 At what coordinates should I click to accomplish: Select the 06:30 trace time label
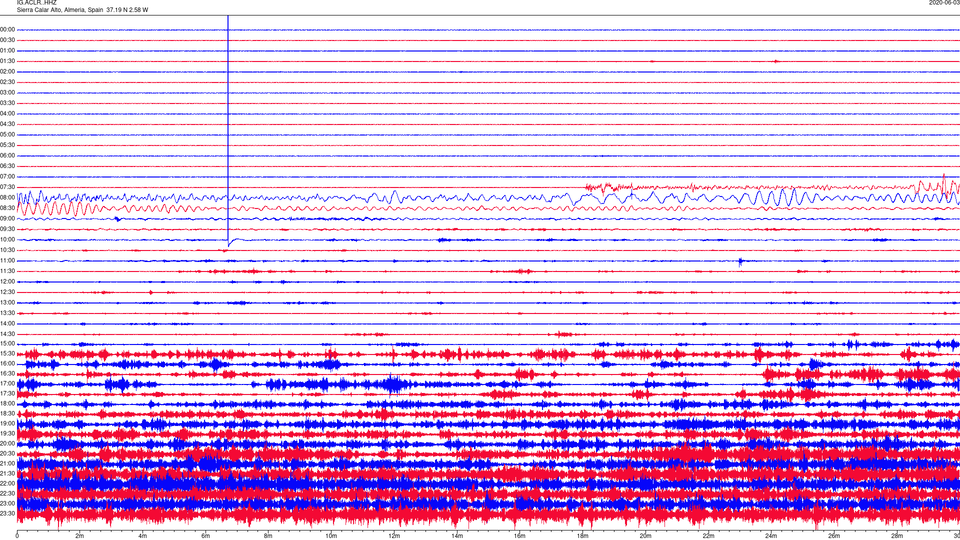[x=7, y=166]
